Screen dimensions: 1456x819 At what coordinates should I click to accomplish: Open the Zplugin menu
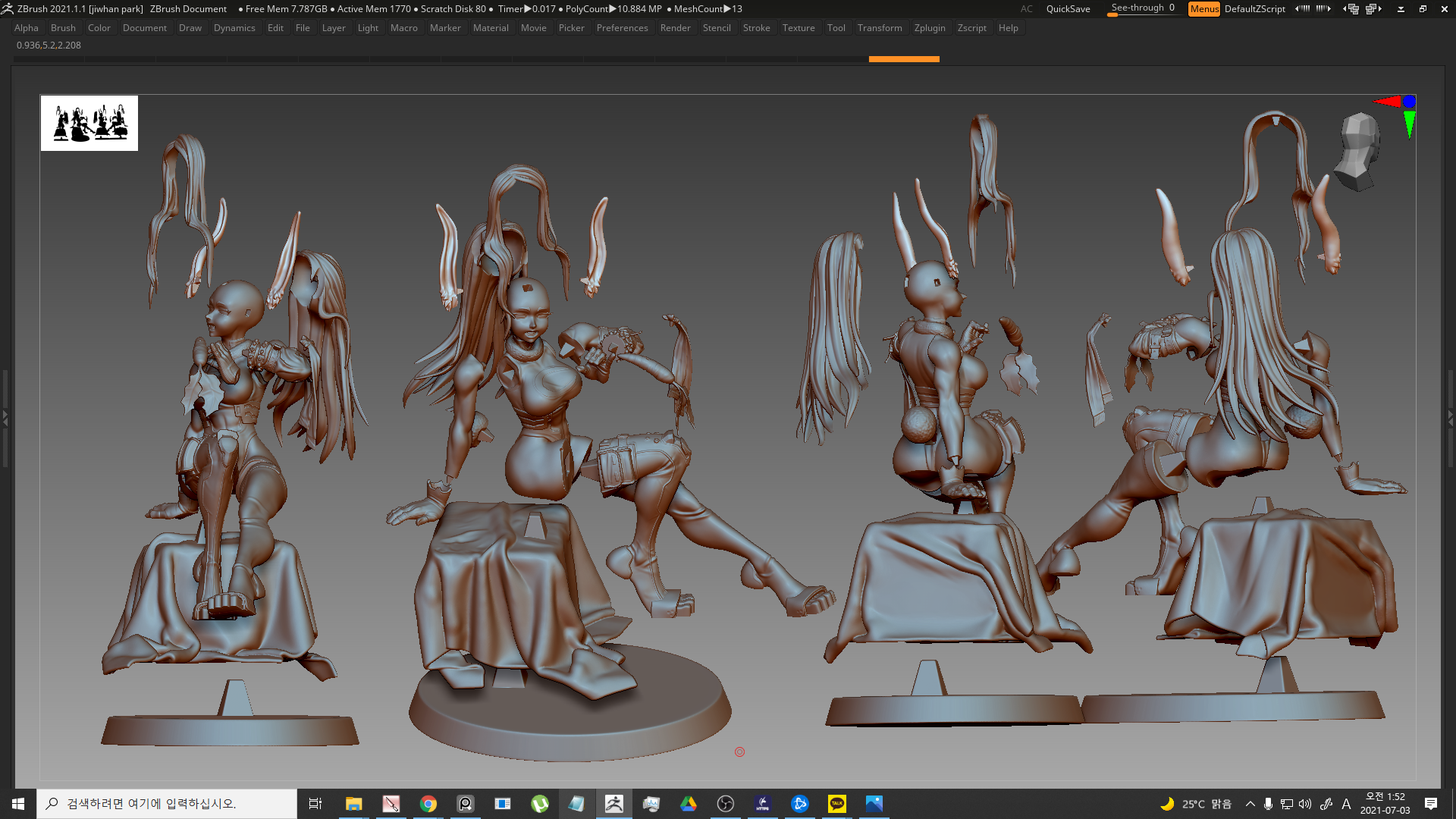(x=929, y=28)
